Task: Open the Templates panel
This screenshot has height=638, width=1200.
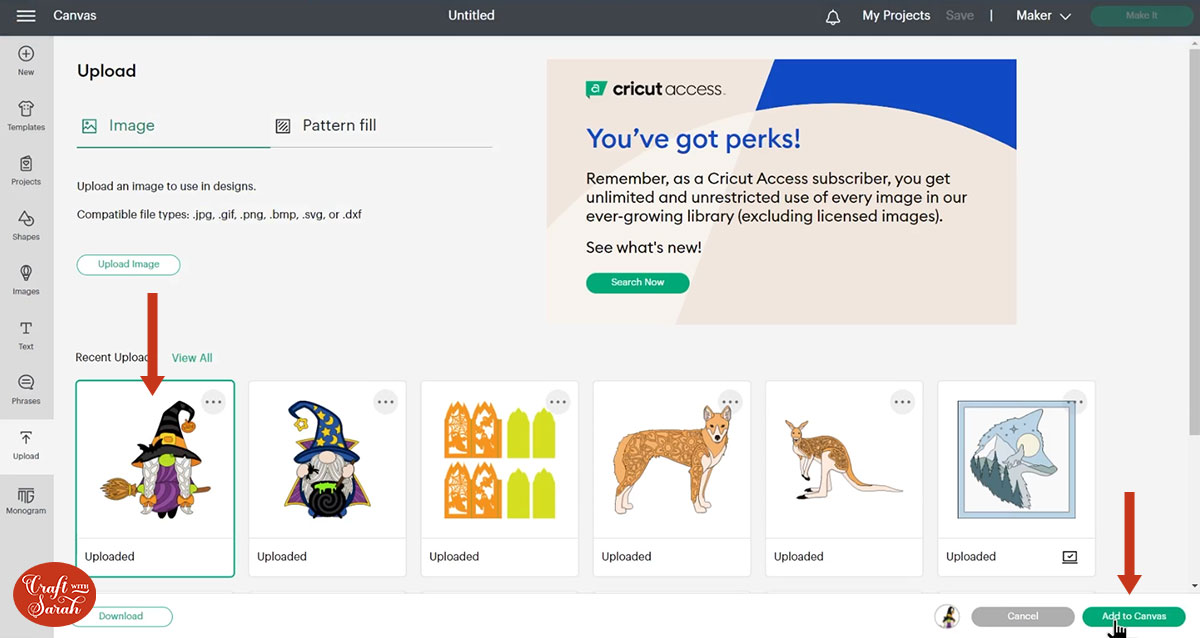Action: [26, 115]
